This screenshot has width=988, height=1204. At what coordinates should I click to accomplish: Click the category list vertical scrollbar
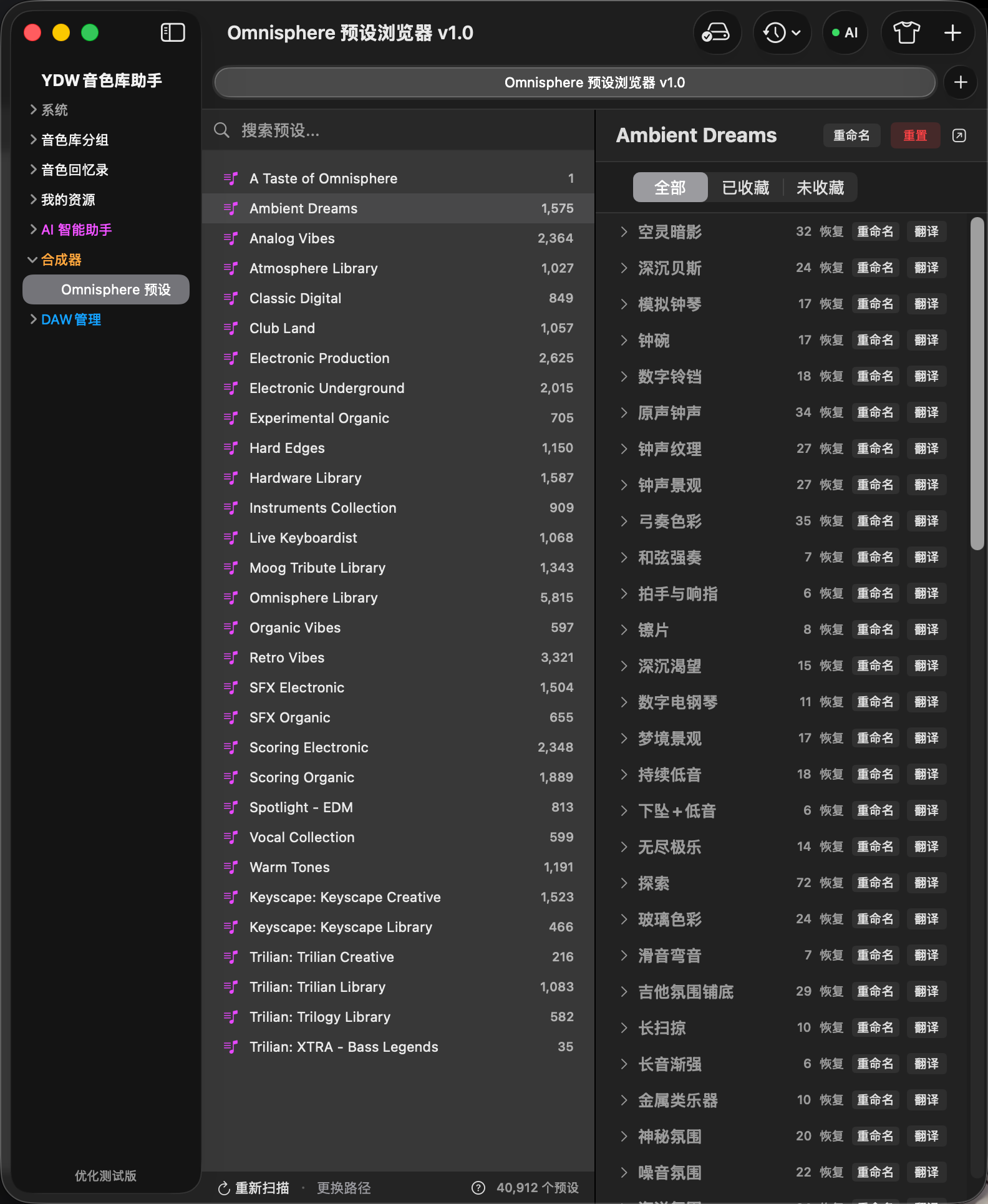coord(977,384)
